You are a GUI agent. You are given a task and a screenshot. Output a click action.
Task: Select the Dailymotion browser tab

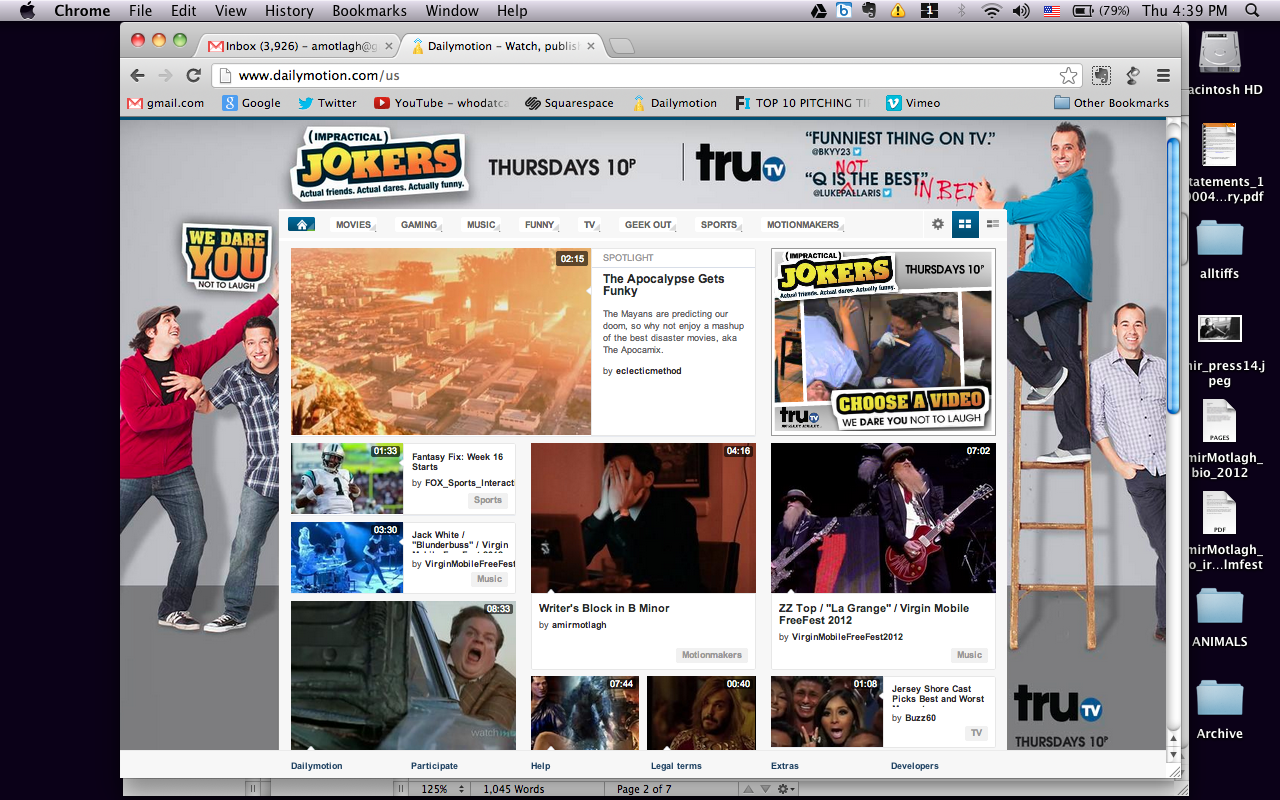click(x=502, y=46)
